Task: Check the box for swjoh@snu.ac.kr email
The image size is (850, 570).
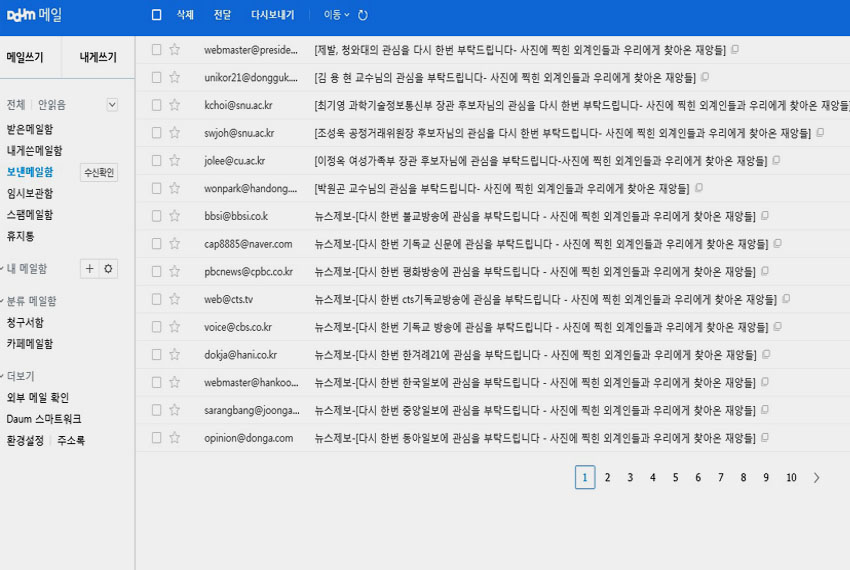Action: 156,132
